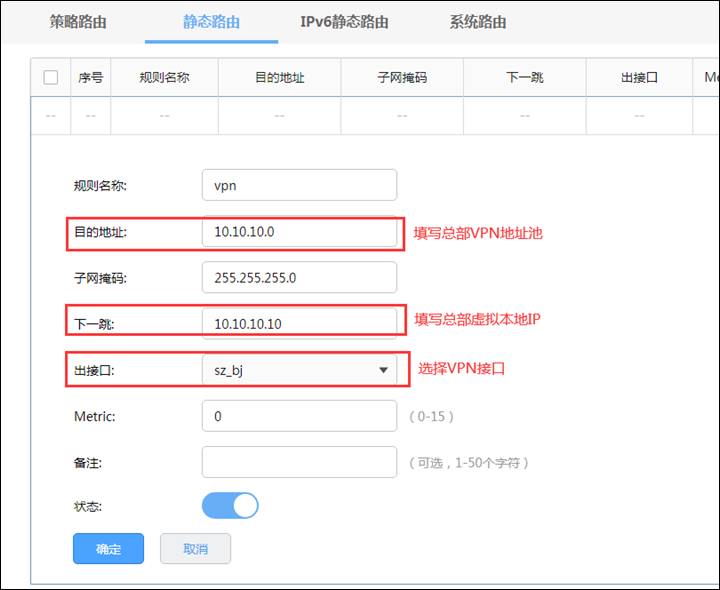Go to the 系统路由 tab
The image size is (720, 590).
(x=478, y=22)
